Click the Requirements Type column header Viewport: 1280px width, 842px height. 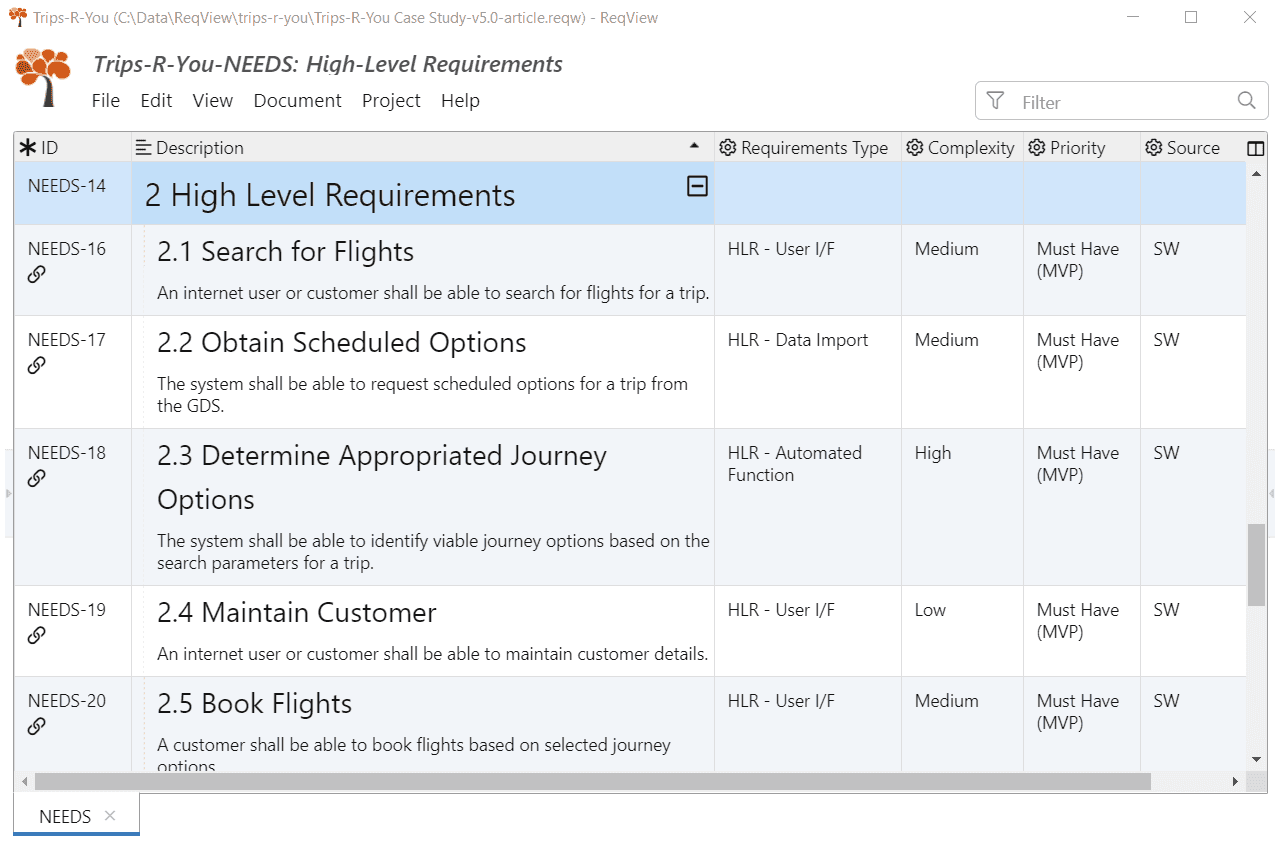pyautogui.click(x=813, y=148)
